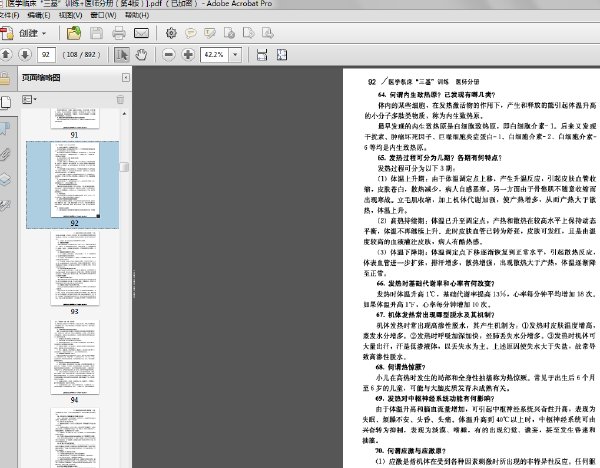This screenshot has height=468, width=600.
Task: Open the zoom level dropdown arrow
Action: coord(235,55)
